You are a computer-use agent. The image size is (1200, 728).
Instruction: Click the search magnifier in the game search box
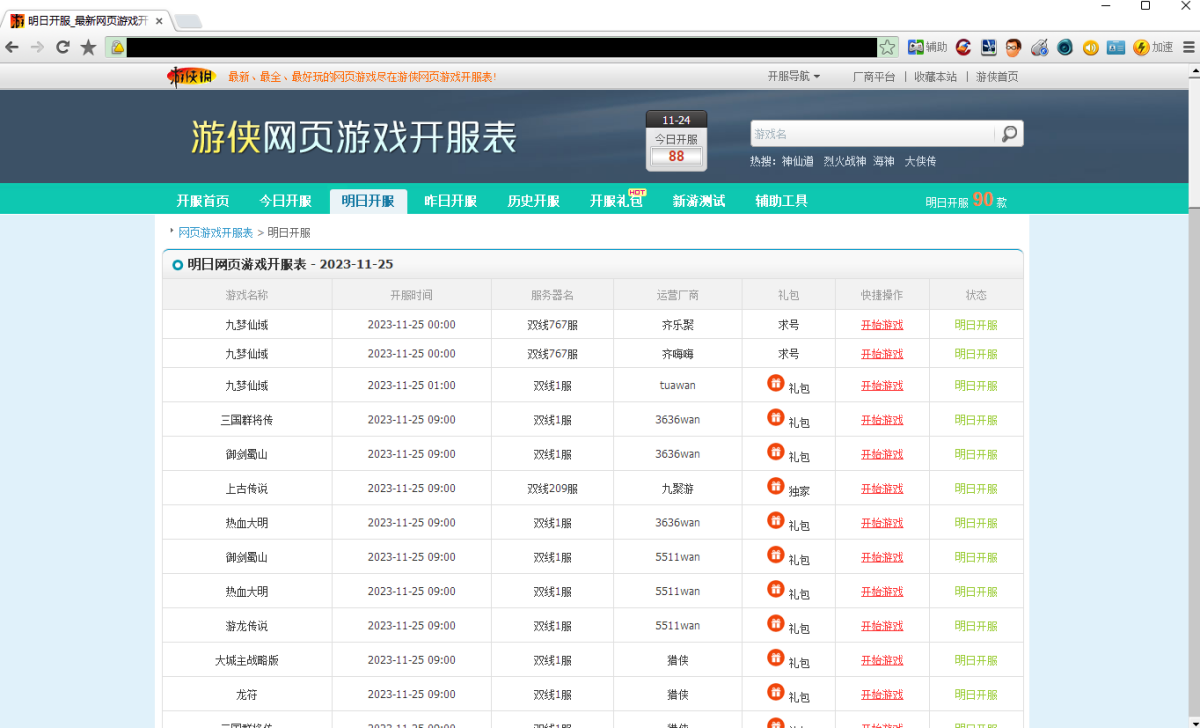click(1009, 133)
